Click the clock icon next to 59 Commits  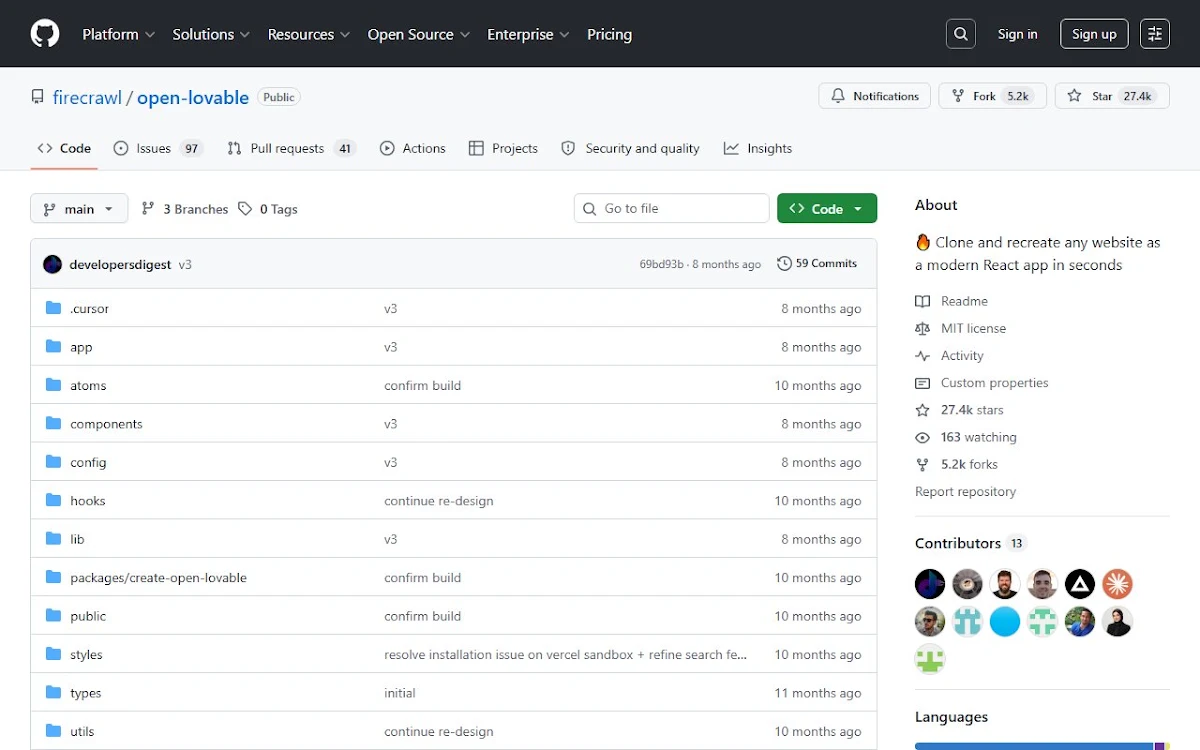(785, 263)
